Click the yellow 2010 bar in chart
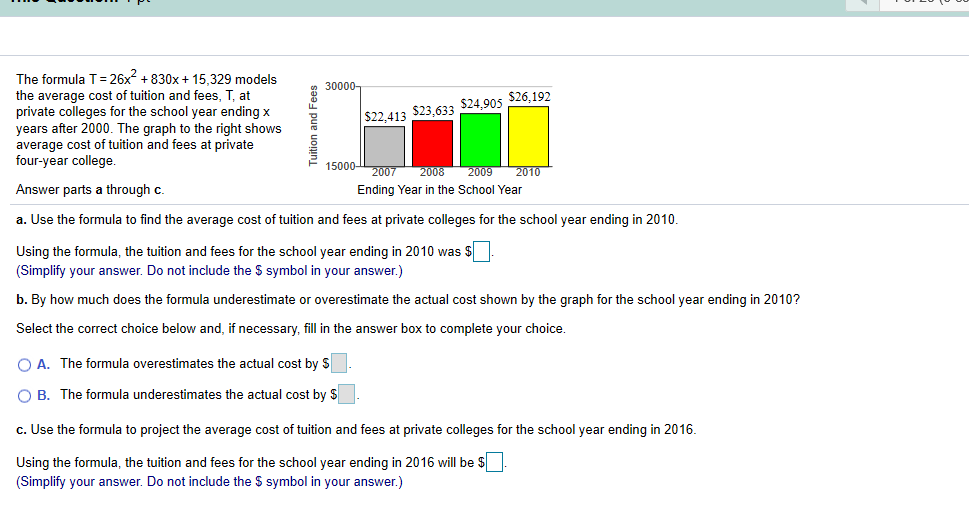 [x=528, y=137]
